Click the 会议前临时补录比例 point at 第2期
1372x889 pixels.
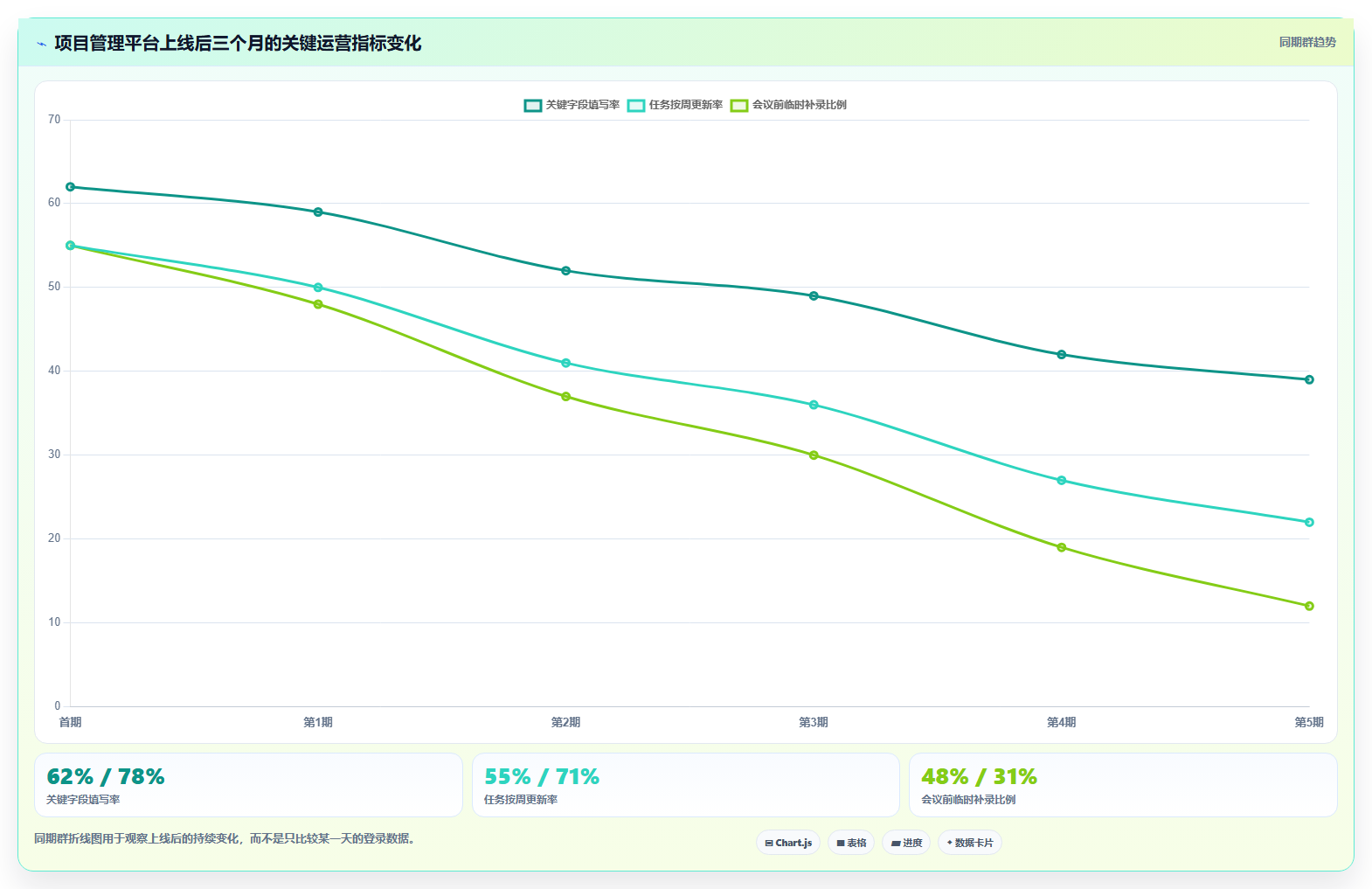[566, 396]
